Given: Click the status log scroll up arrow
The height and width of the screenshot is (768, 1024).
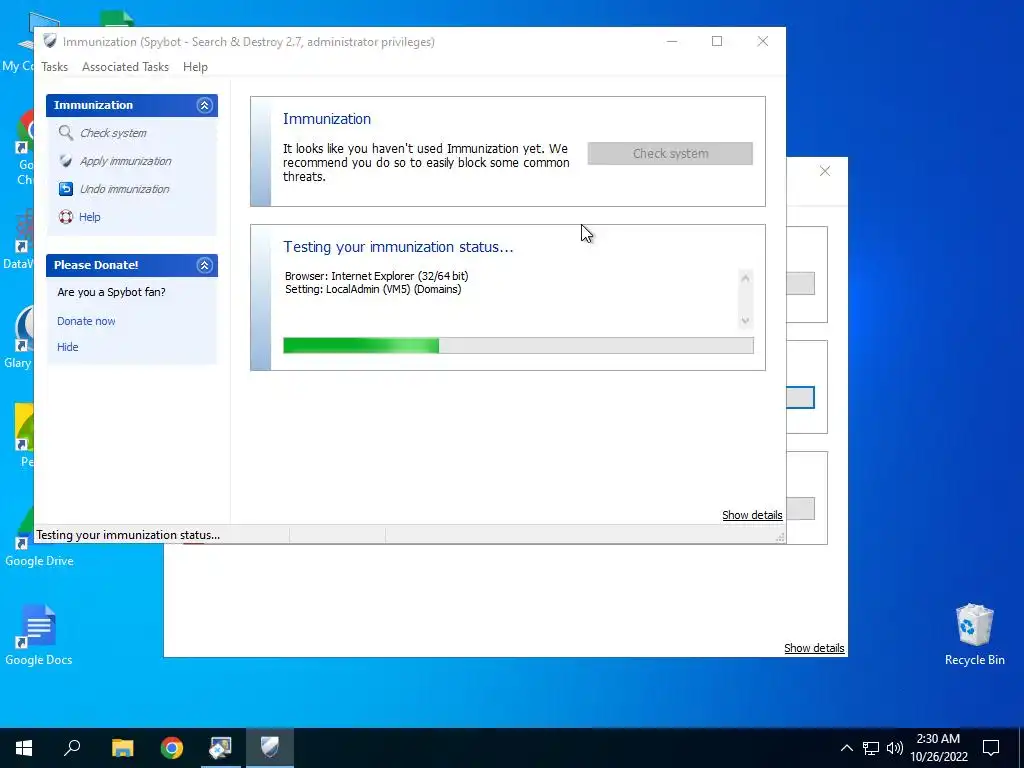Looking at the screenshot, I should click(745, 278).
